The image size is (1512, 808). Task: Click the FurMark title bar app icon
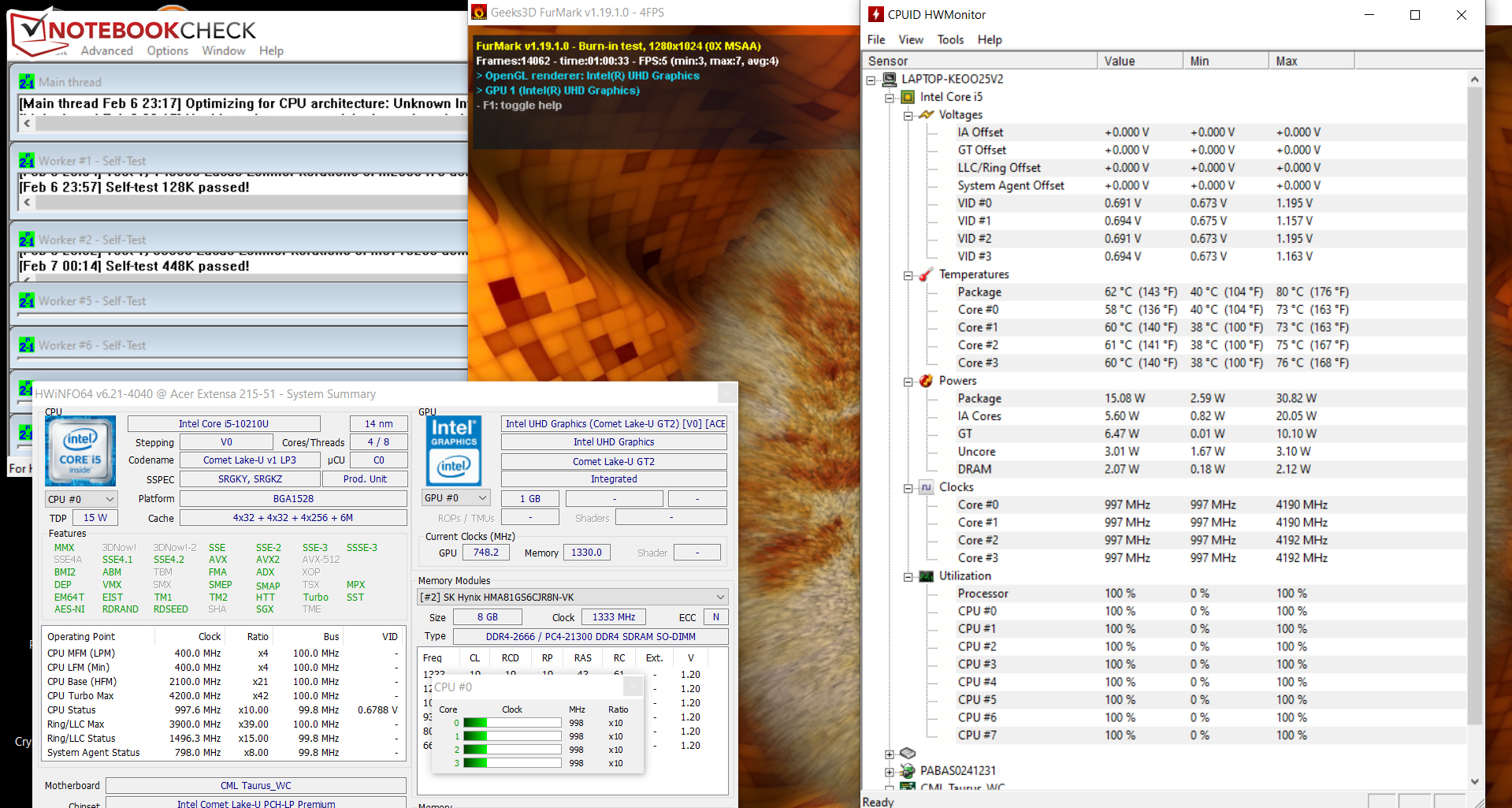[479, 13]
